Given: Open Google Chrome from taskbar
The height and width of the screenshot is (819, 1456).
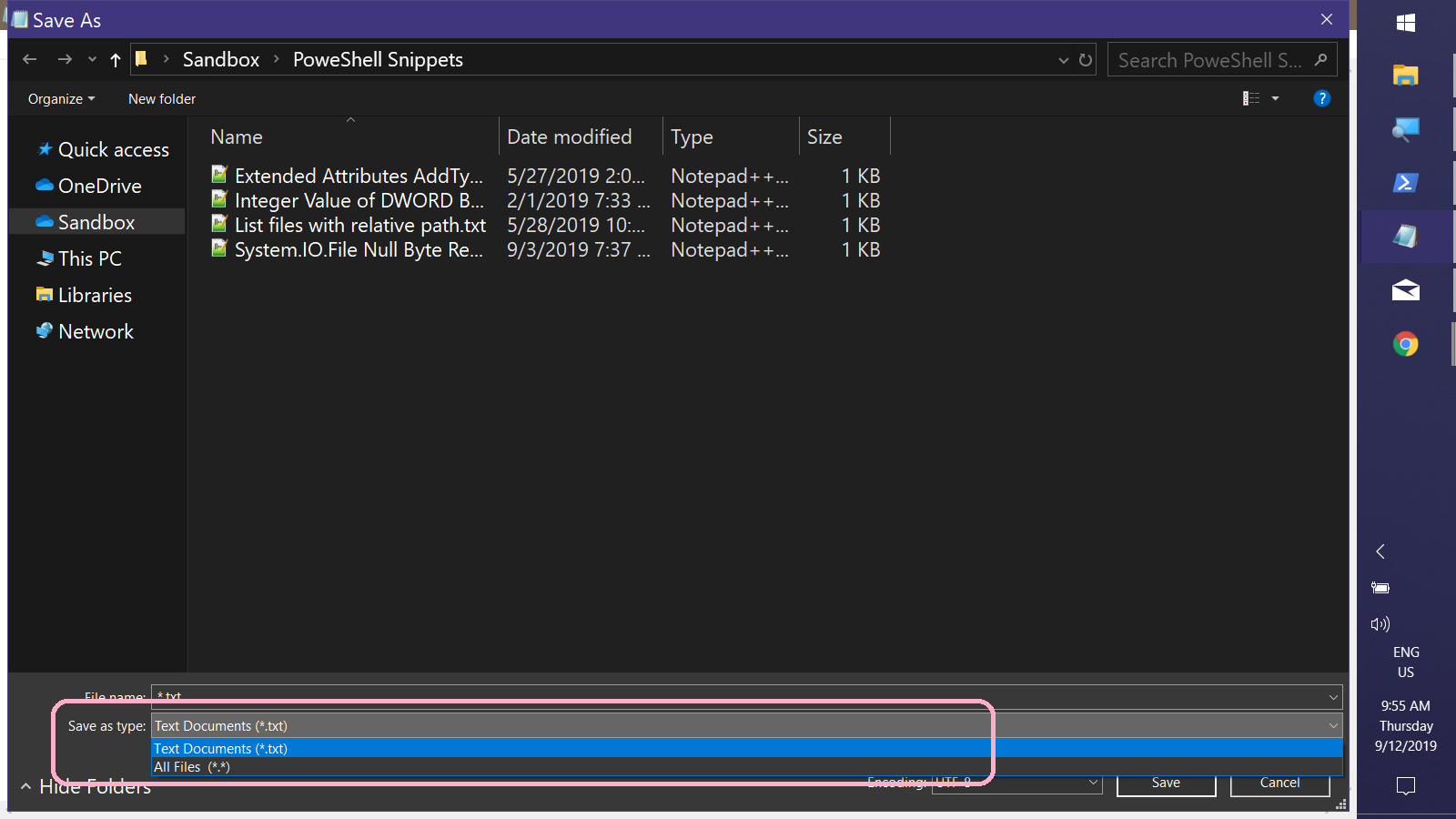Looking at the screenshot, I should 1406,344.
